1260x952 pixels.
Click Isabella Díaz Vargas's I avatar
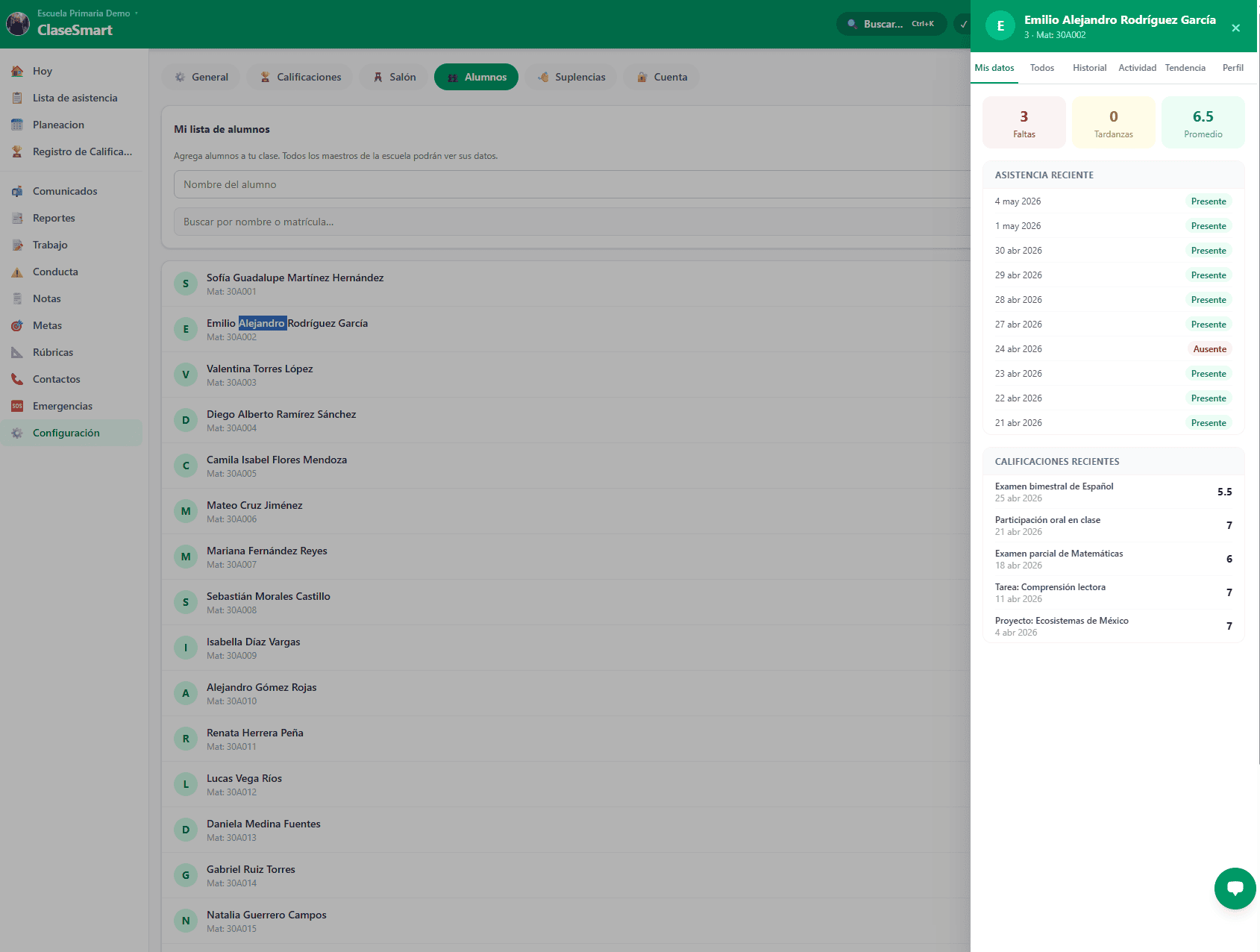coord(186,648)
